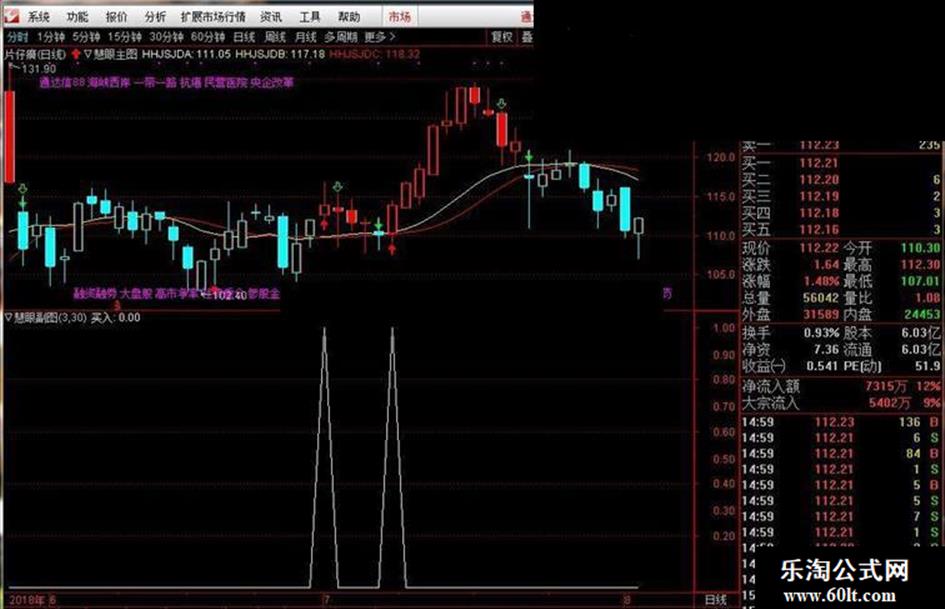945x609 pixels.
Task: Click the 今开 110.30 value
Action: pos(920,248)
